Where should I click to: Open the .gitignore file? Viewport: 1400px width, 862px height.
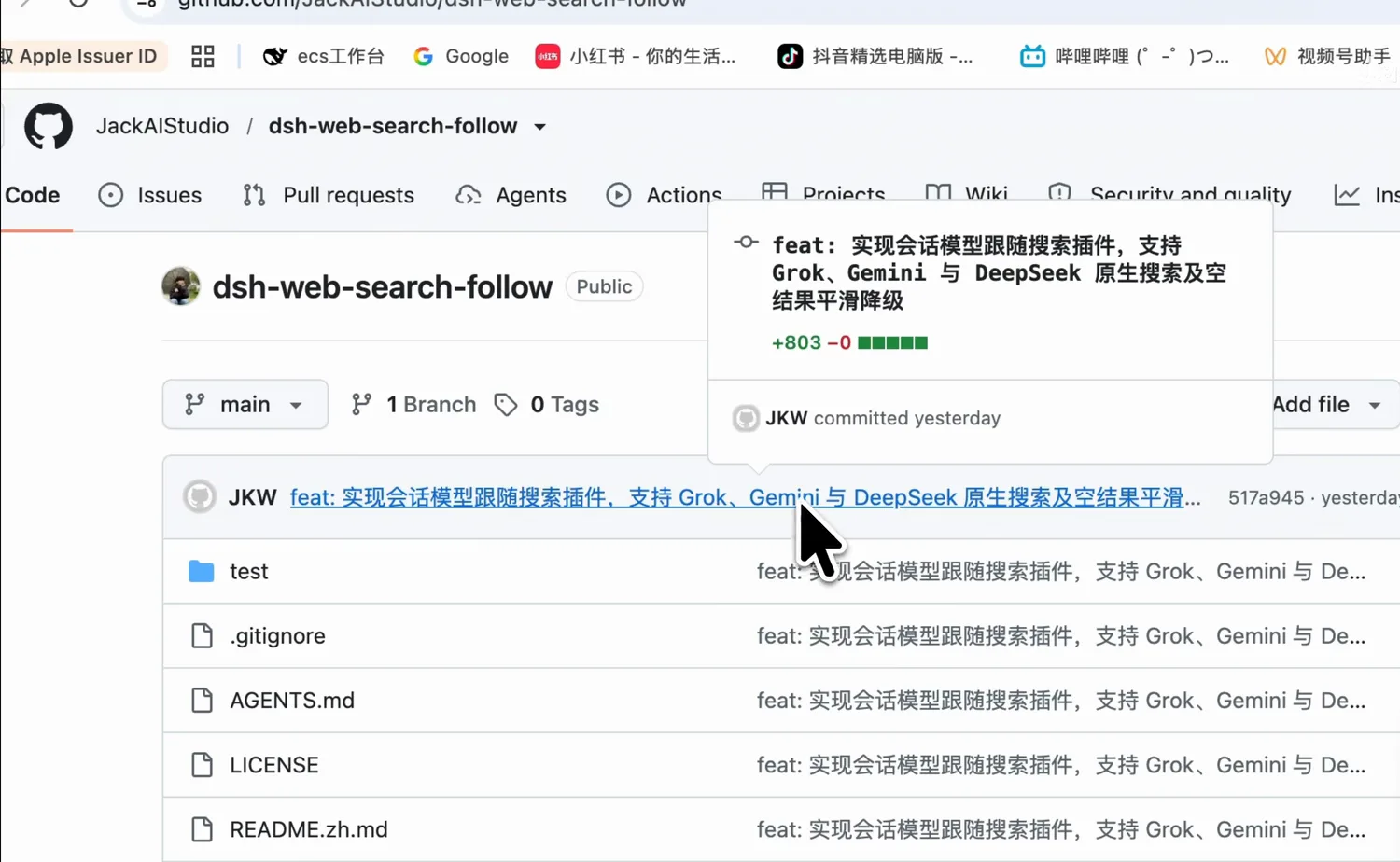(x=278, y=635)
